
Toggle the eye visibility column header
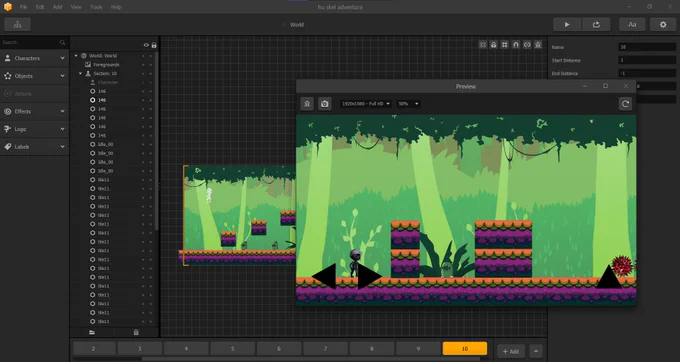pos(146,45)
